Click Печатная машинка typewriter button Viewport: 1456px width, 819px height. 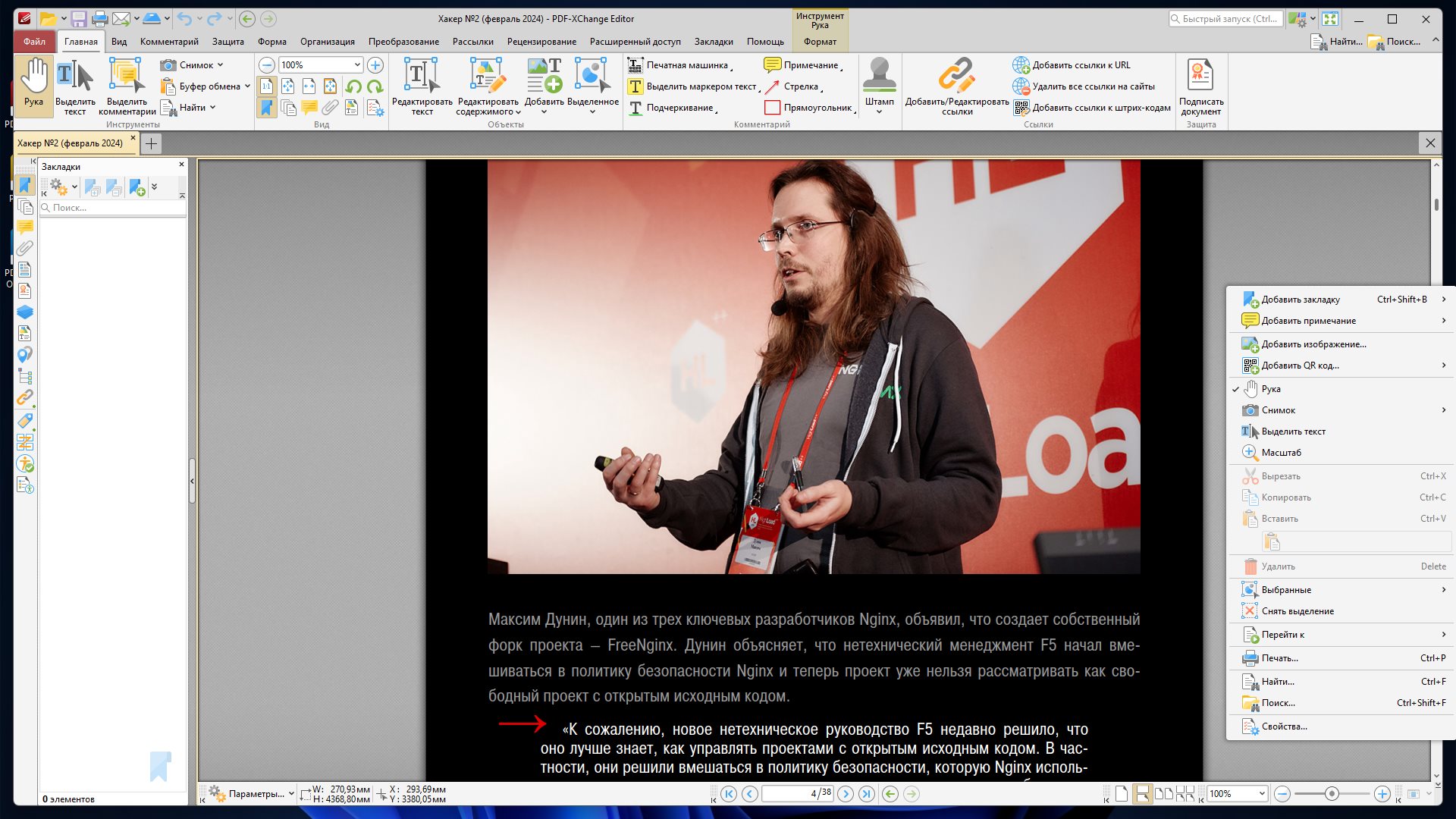tap(679, 65)
